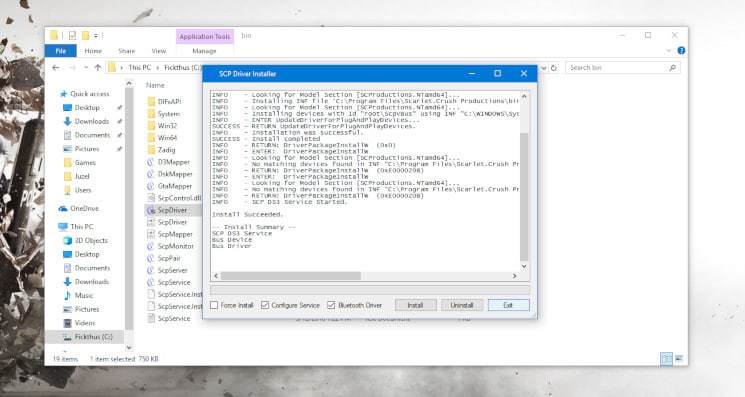Image resolution: width=745 pixels, height=397 pixels.
Task: Click the Exit button in installer
Action: click(508, 305)
